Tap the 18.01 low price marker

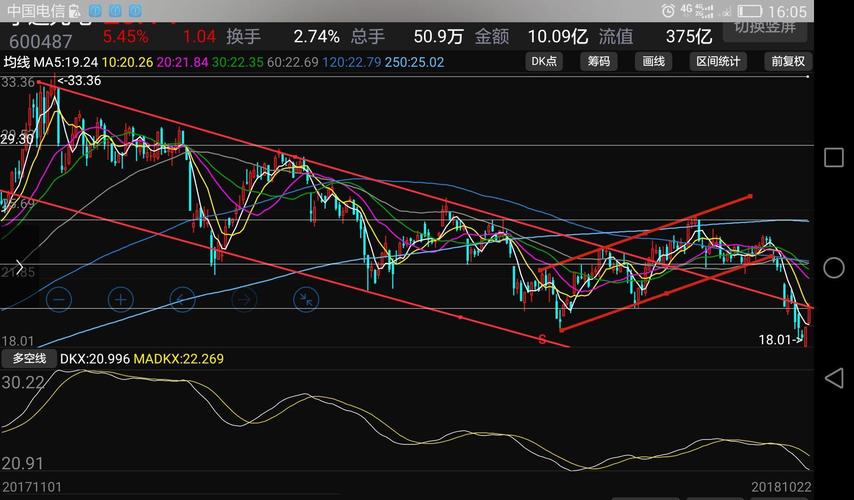(780, 340)
